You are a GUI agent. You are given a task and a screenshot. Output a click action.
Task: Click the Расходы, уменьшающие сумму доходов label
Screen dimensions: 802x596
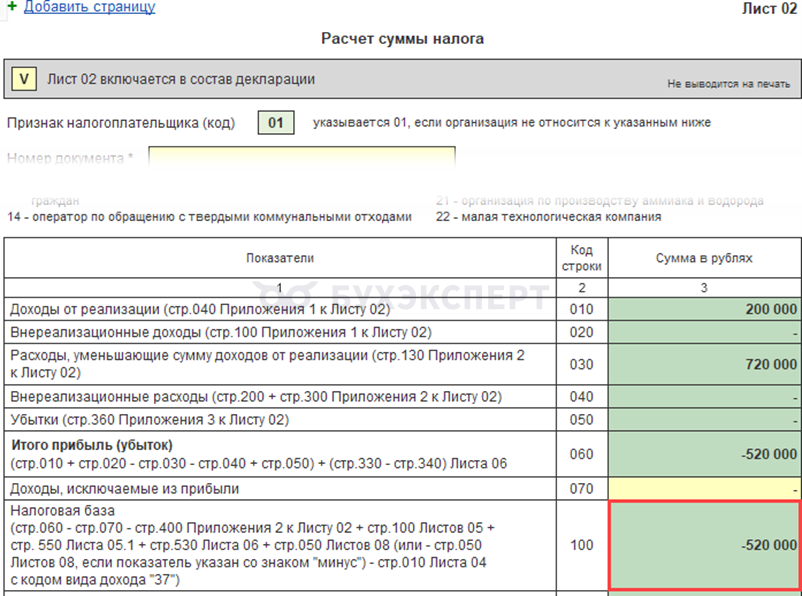268,364
